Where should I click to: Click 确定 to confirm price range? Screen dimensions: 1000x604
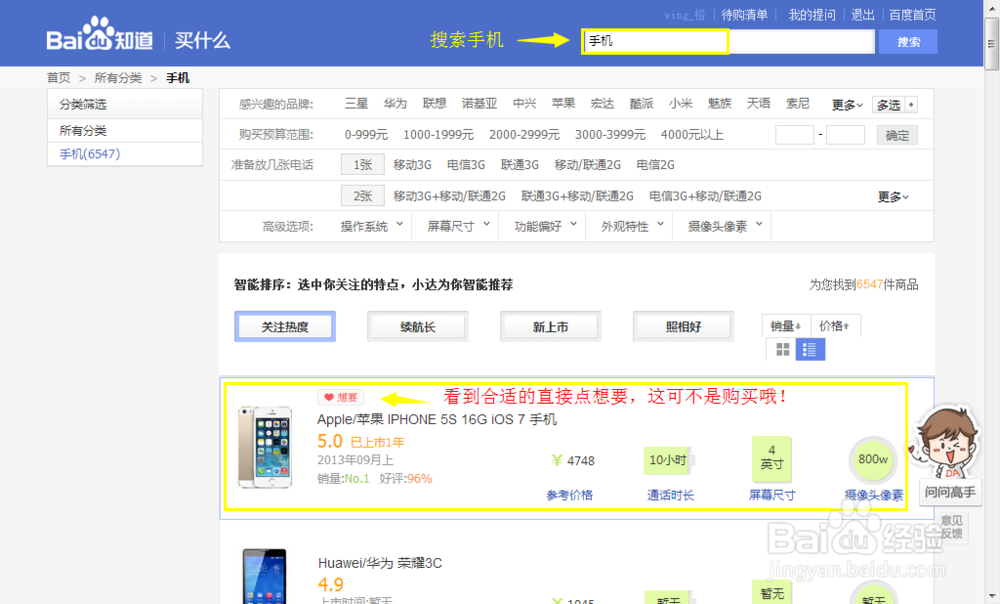click(x=897, y=135)
